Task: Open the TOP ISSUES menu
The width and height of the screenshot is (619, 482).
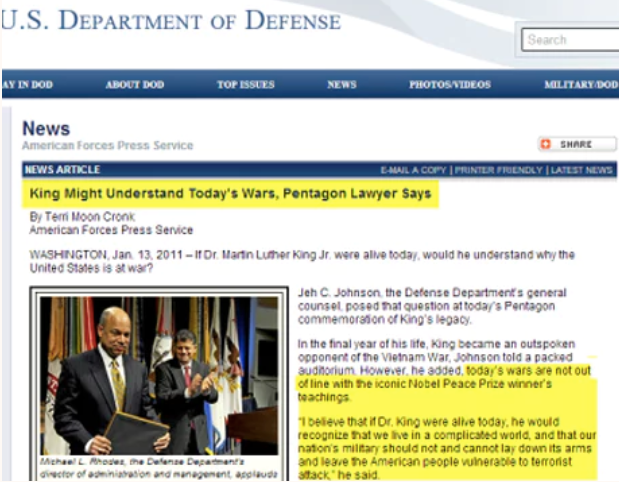Action: (246, 84)
